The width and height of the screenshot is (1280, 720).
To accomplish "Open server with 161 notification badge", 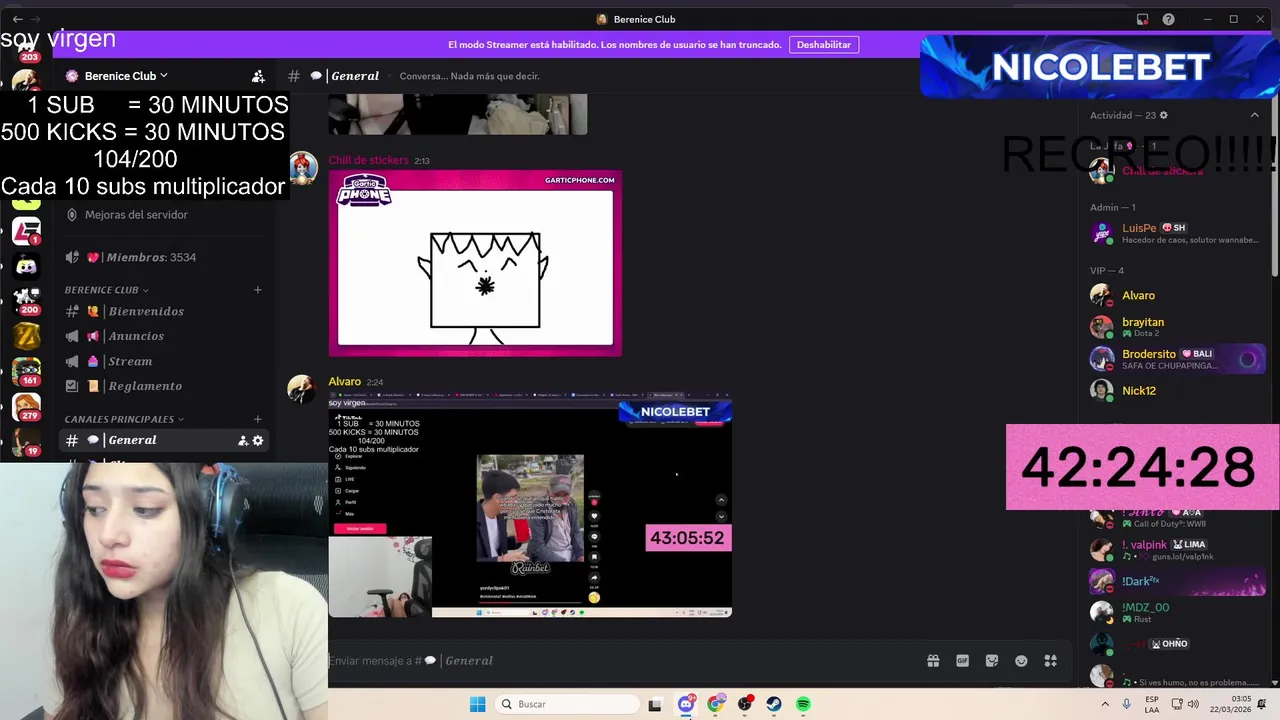I will pyautogui.click(x=26, y=372).
